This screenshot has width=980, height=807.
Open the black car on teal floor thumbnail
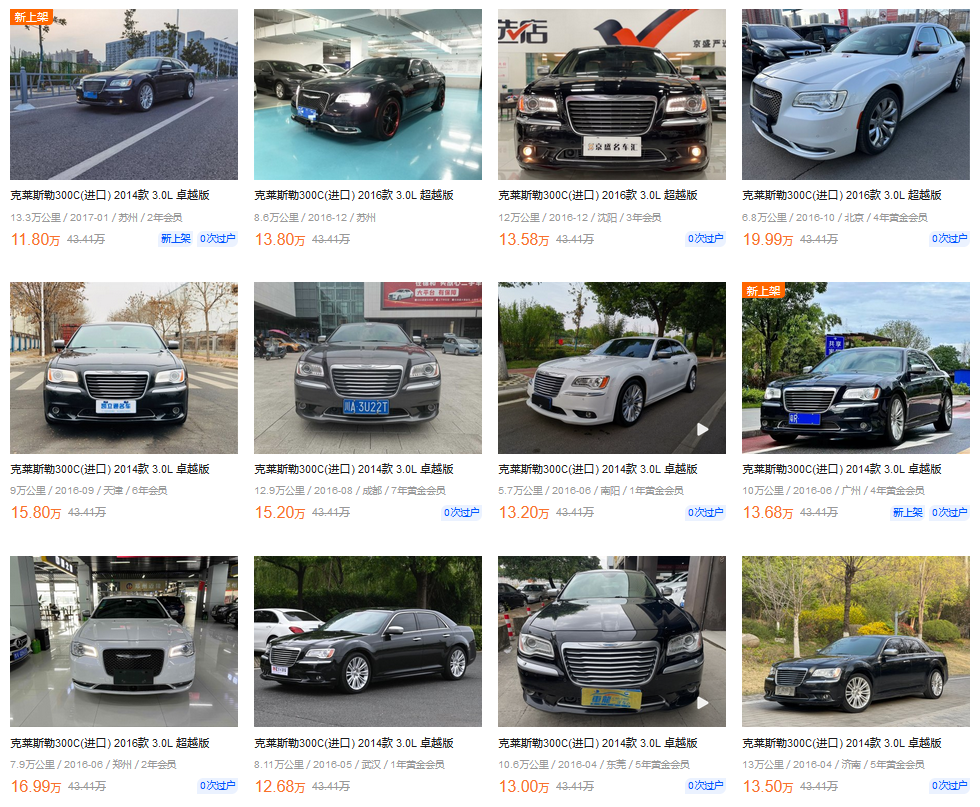[x=368, y=94]
